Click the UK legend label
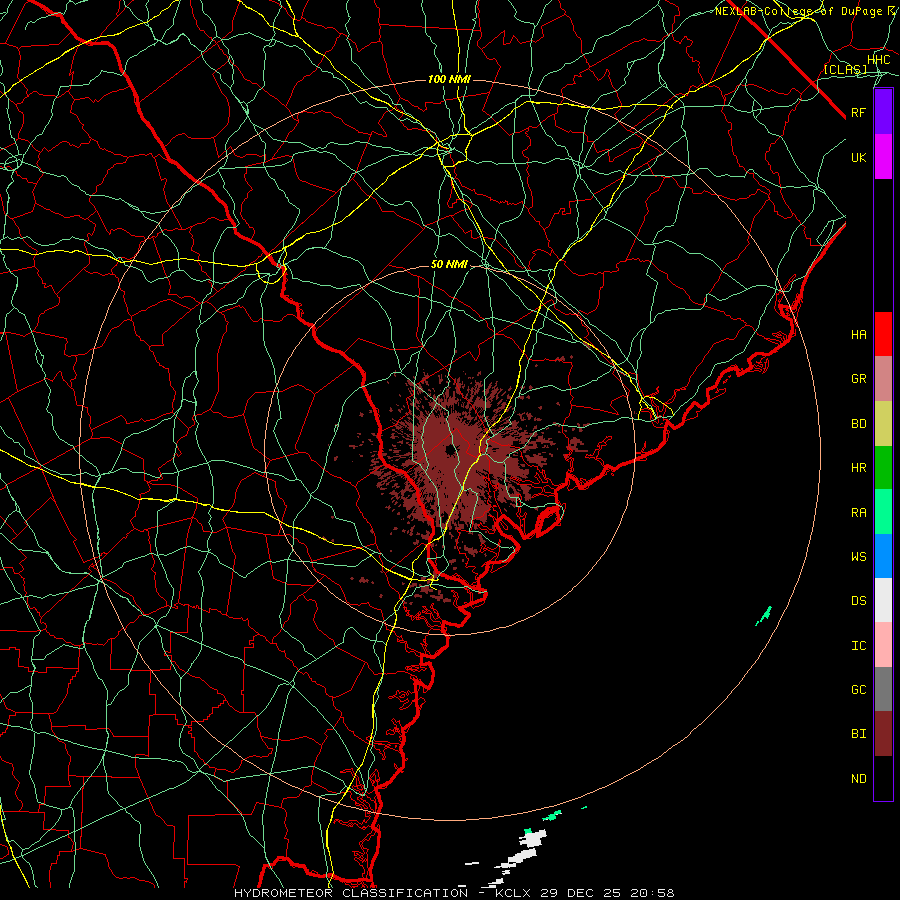Screen dimensions: 900x900 859,157
